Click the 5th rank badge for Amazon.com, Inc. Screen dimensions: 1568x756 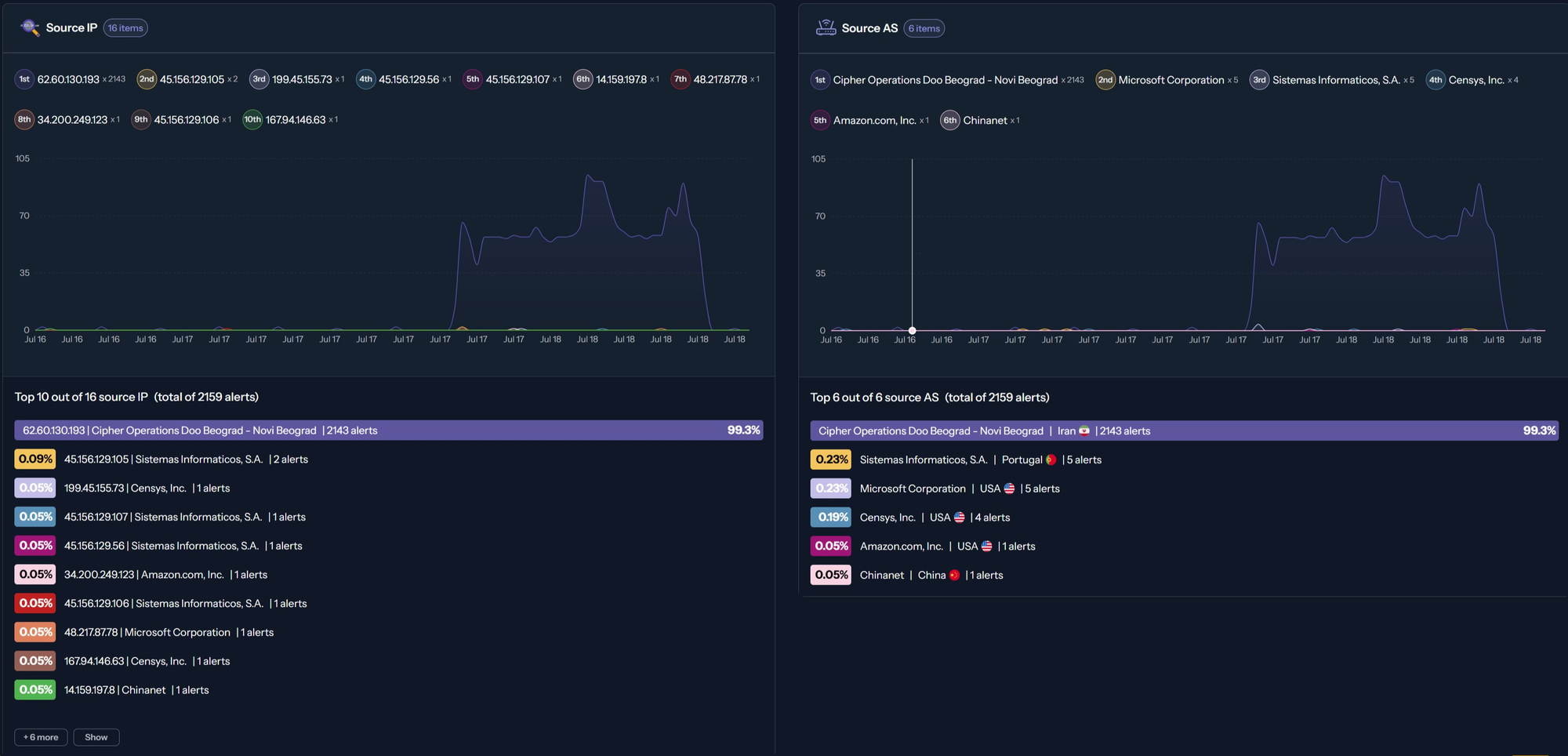(820, 121)
